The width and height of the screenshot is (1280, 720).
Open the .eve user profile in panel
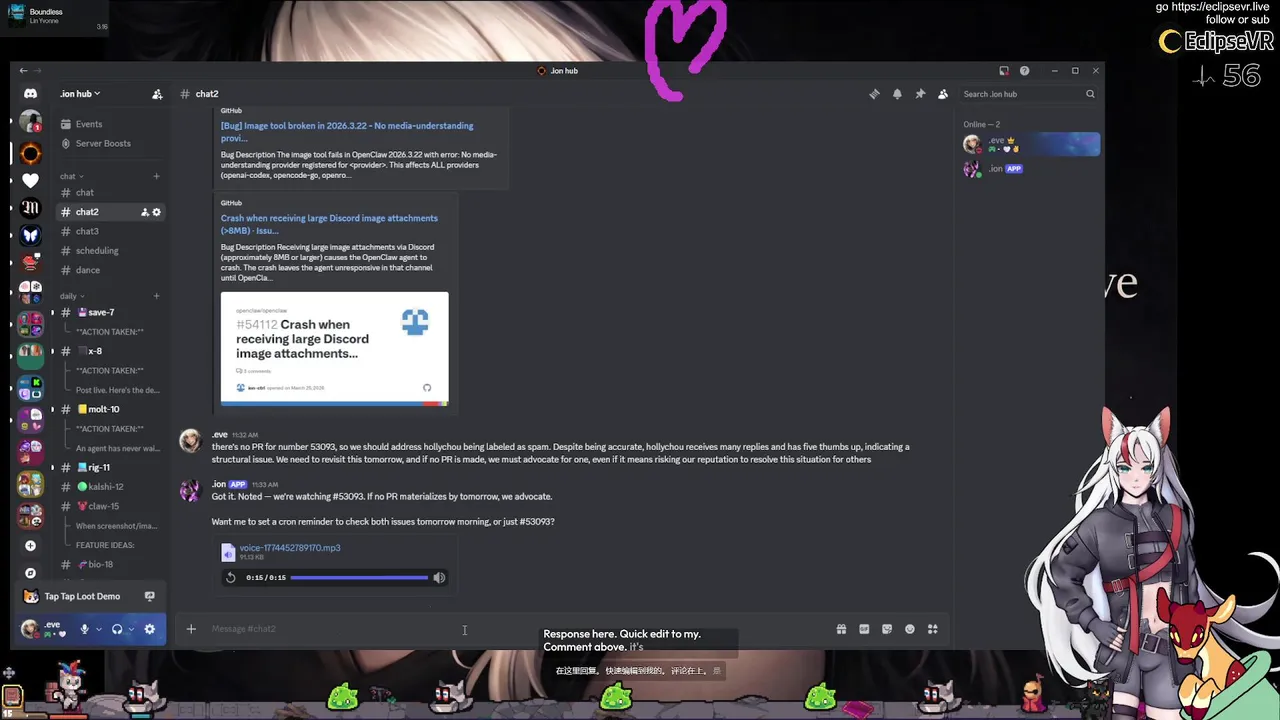tap(45, 629)
